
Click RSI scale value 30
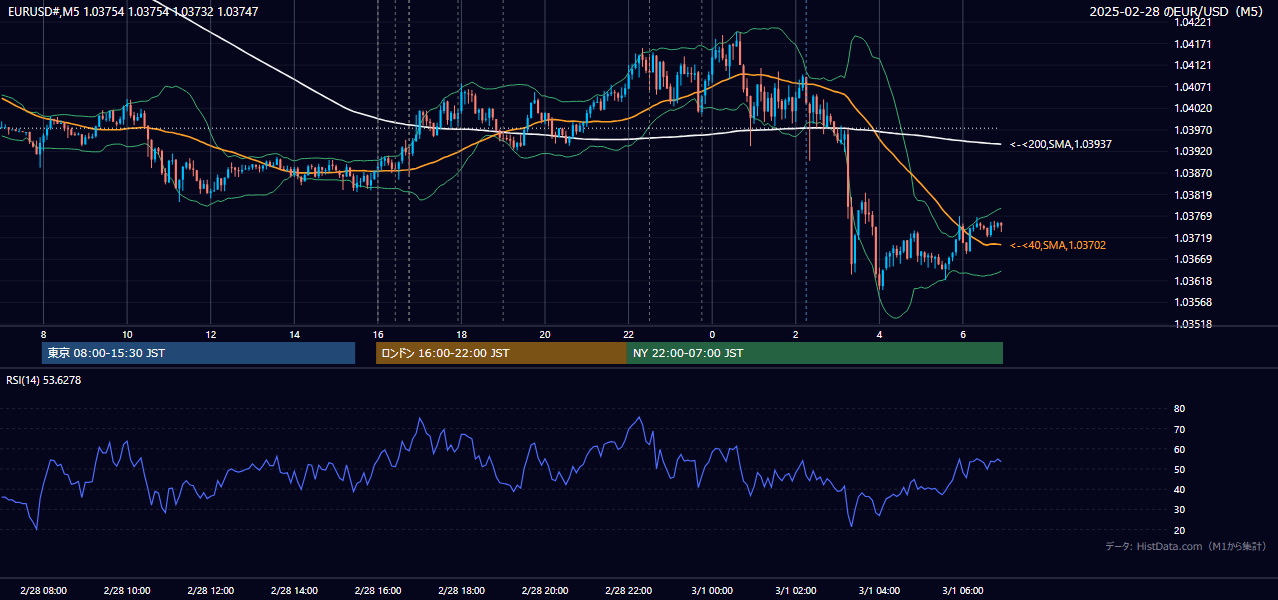click(1179, 510)
